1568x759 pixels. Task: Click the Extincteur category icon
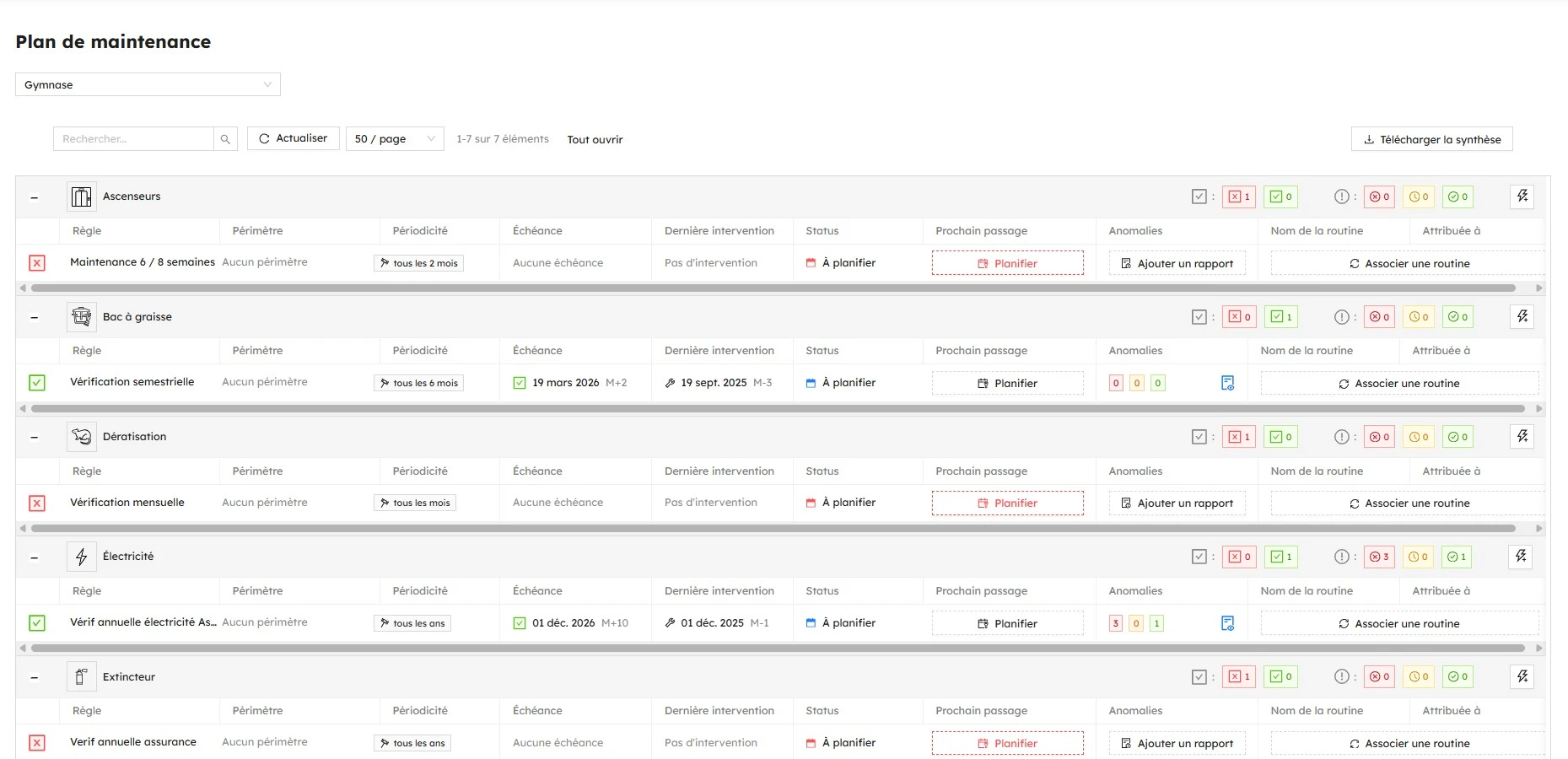(82, 677)
